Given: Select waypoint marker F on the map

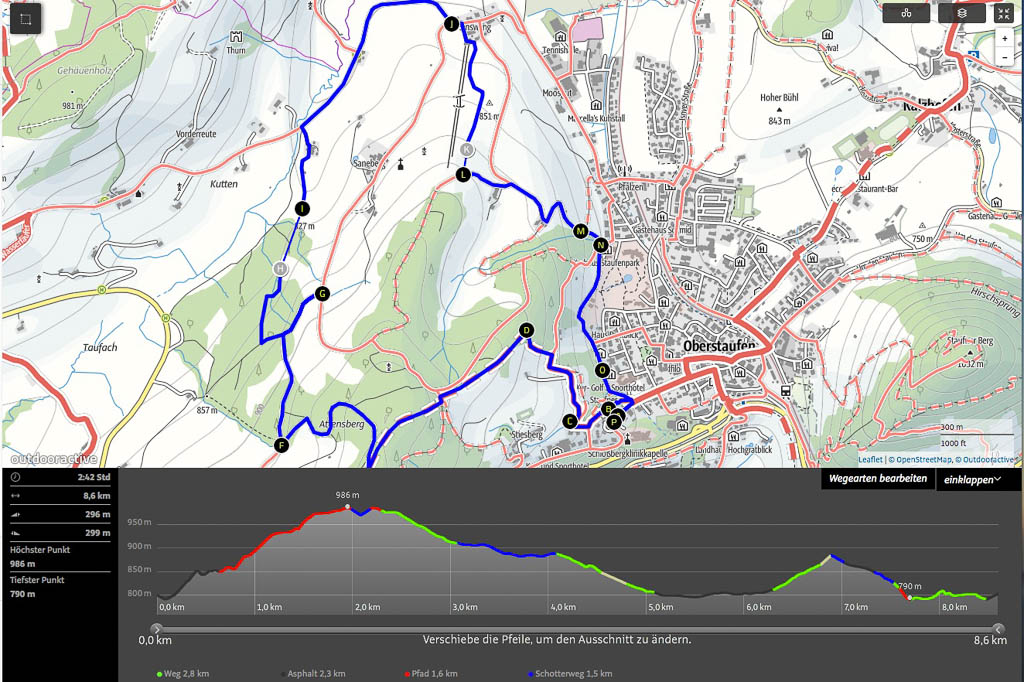Looking at the screenshot, I should tap(281, 445).
